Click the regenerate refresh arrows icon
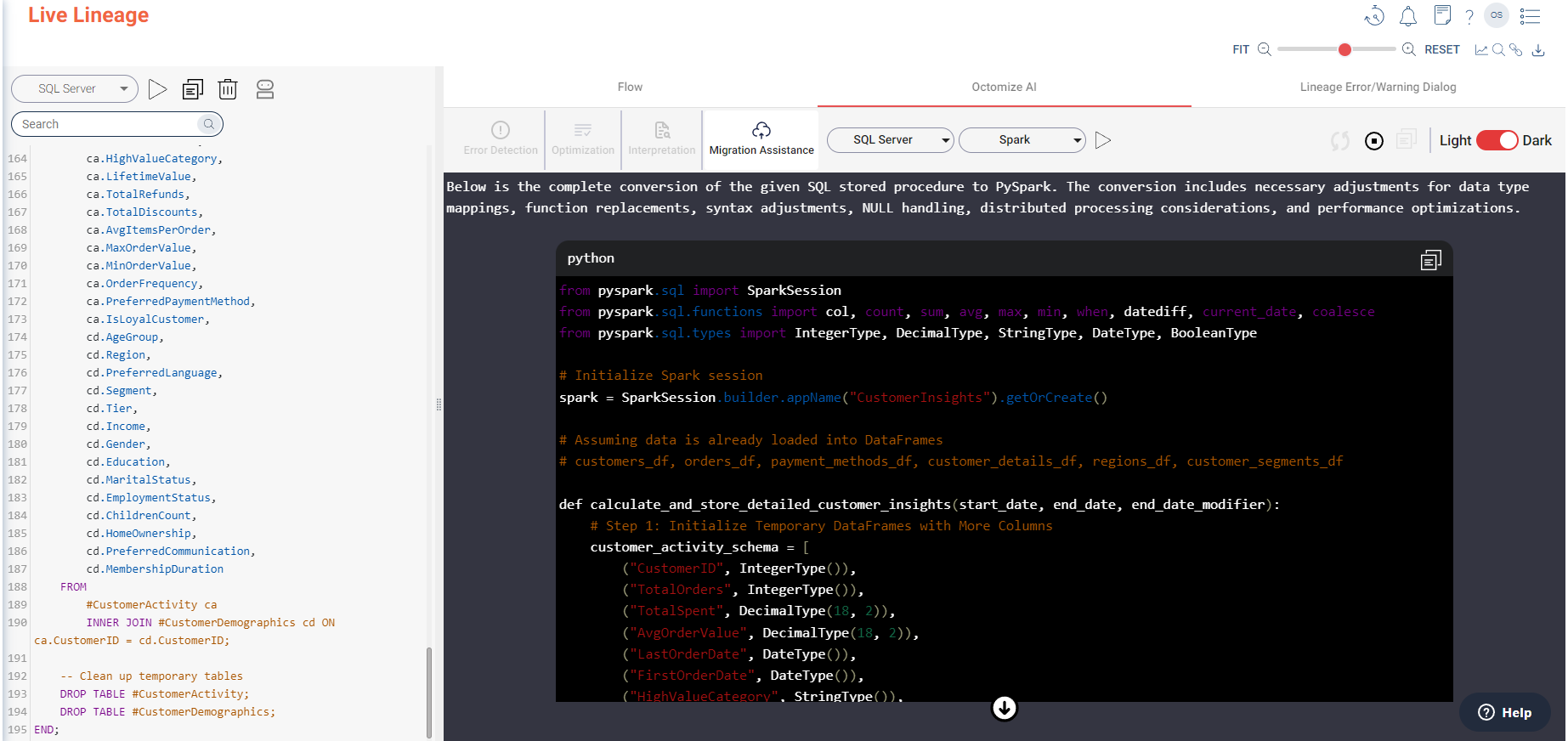This screenshot has width=1568, height=741. pos(1340,141)
